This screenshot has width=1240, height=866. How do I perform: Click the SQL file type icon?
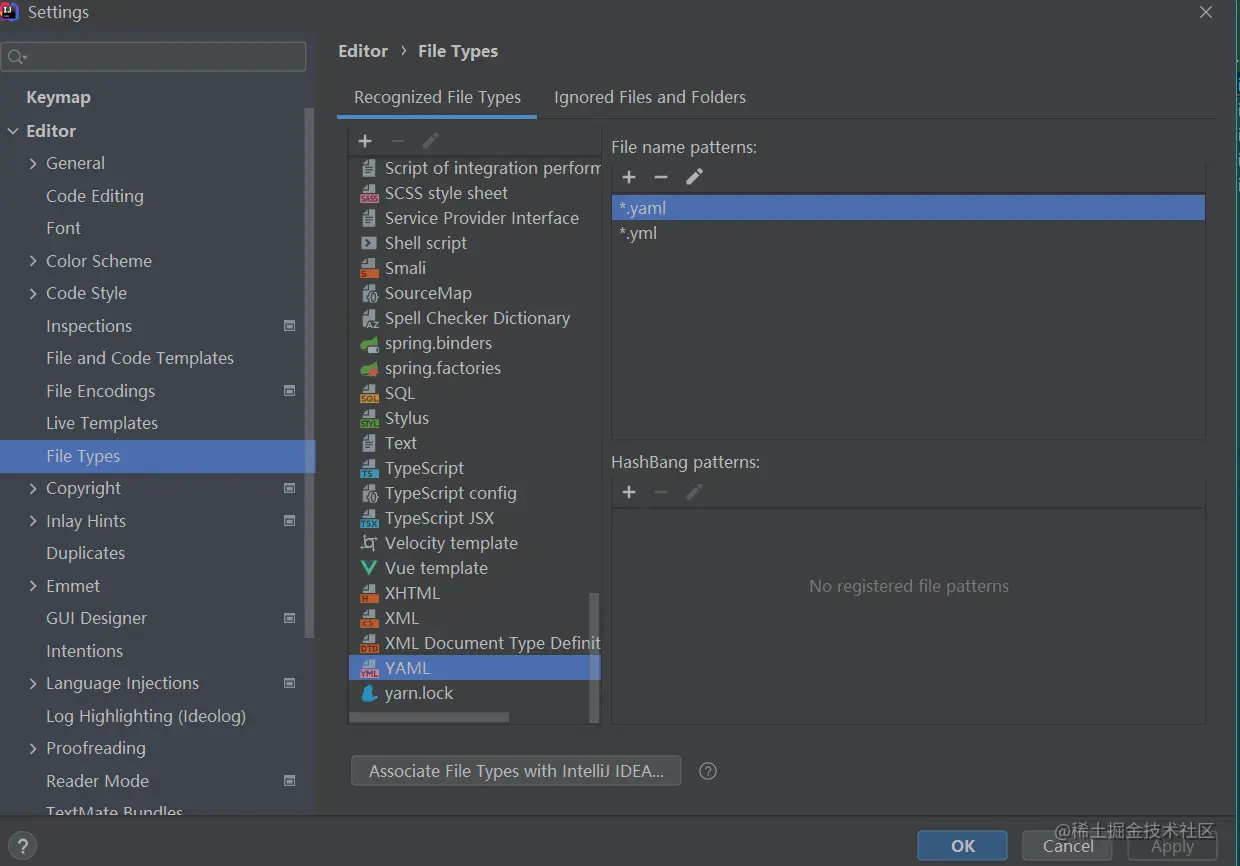point(369,393)
